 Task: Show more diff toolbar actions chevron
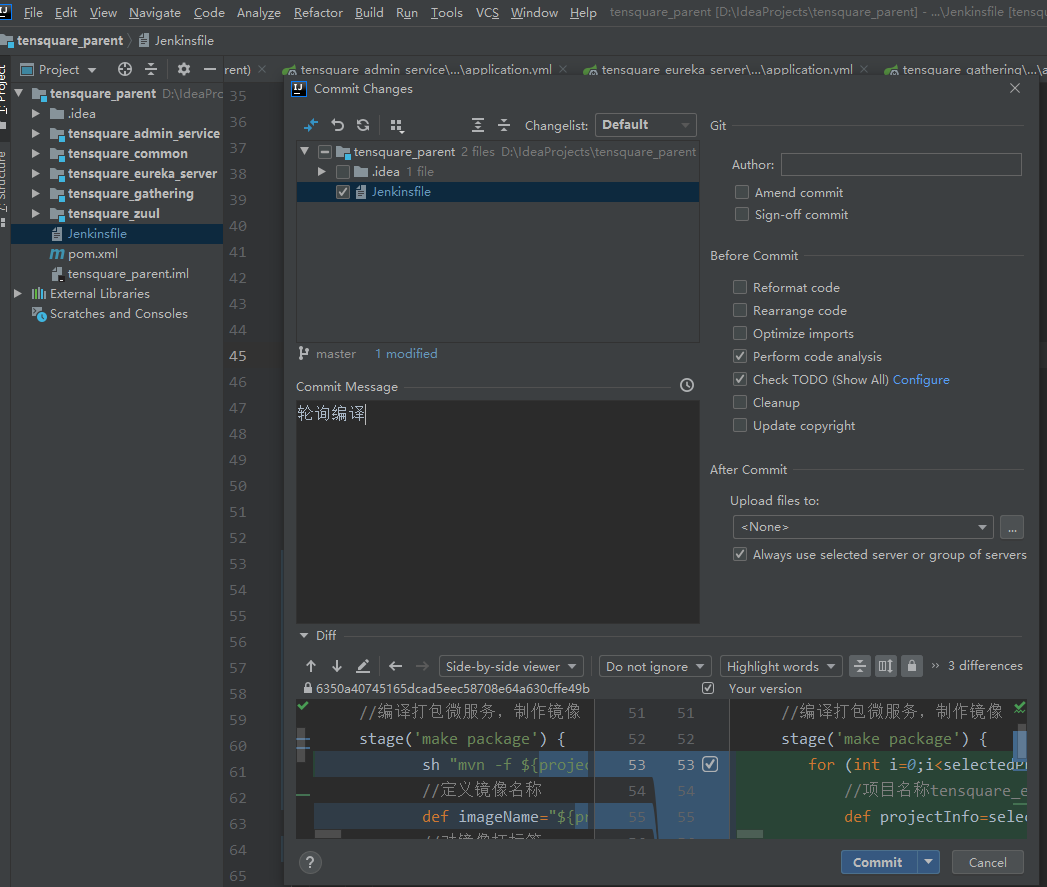935,666
